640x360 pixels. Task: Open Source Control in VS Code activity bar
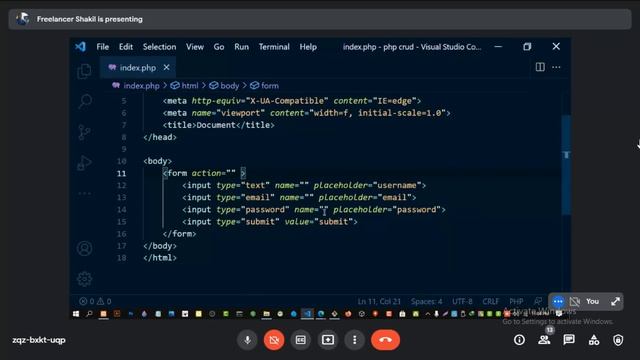click(84, 132)
